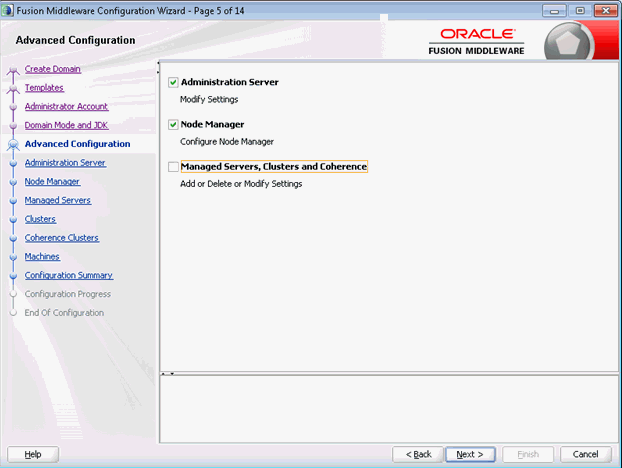
Task: Go back with the Back button
Action: pos(418,454)
